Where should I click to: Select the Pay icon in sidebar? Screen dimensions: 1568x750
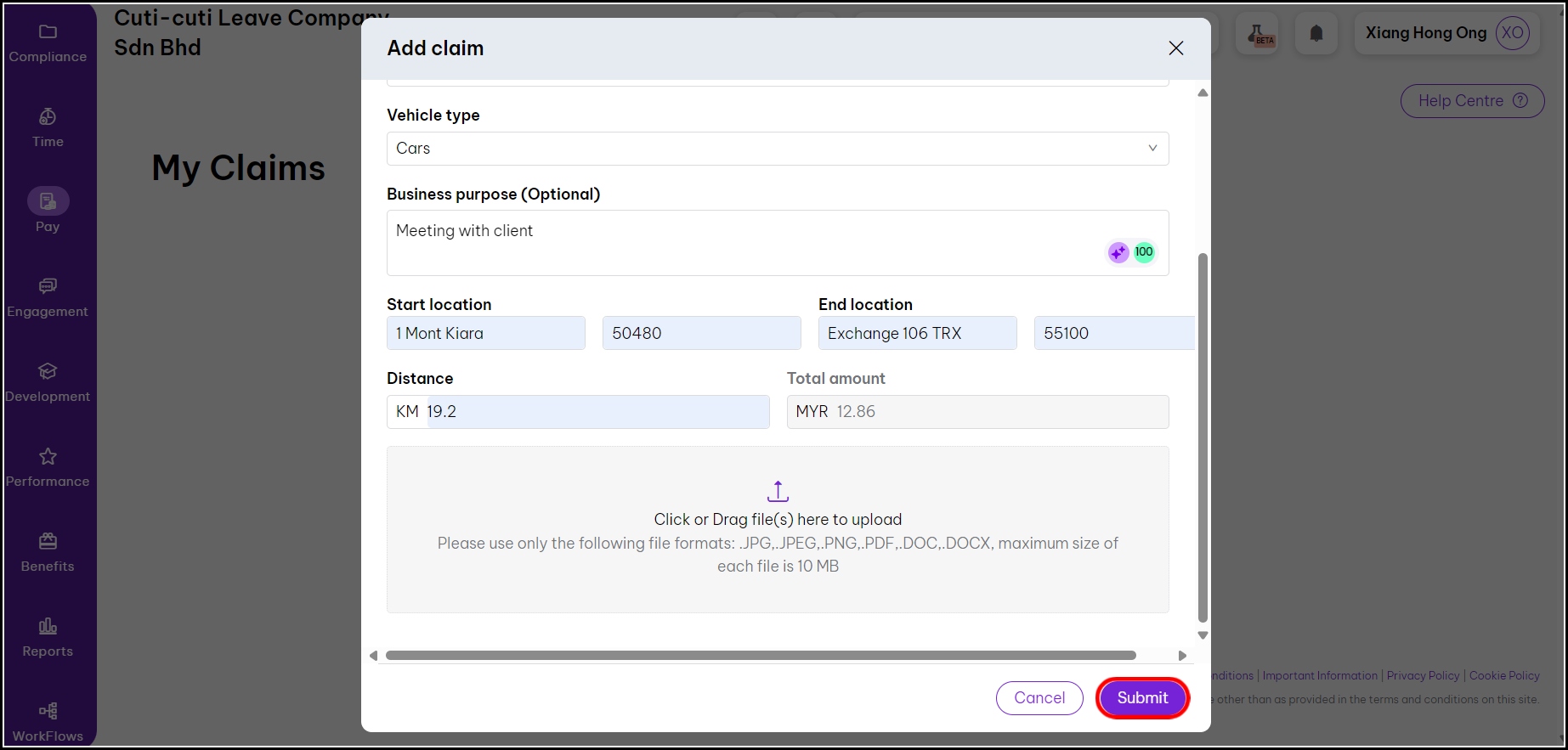[48, 201]
